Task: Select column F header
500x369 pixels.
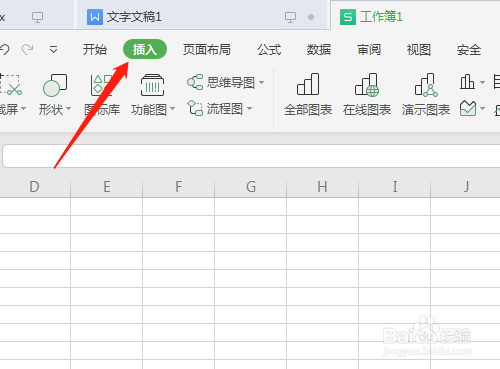Action: (x=179, y=187)
